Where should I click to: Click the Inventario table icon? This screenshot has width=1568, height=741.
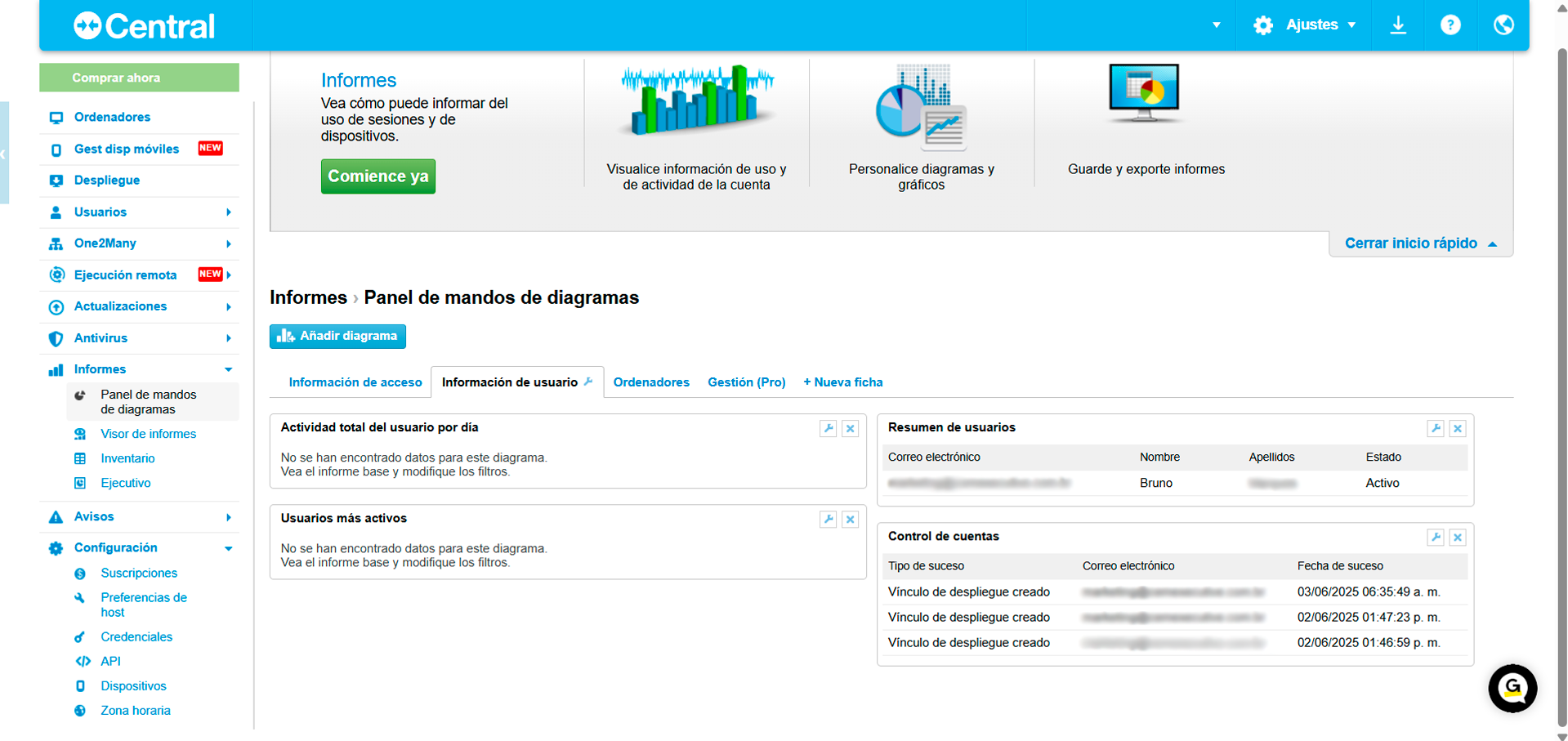pyautogui.click(x=80, y=458)
